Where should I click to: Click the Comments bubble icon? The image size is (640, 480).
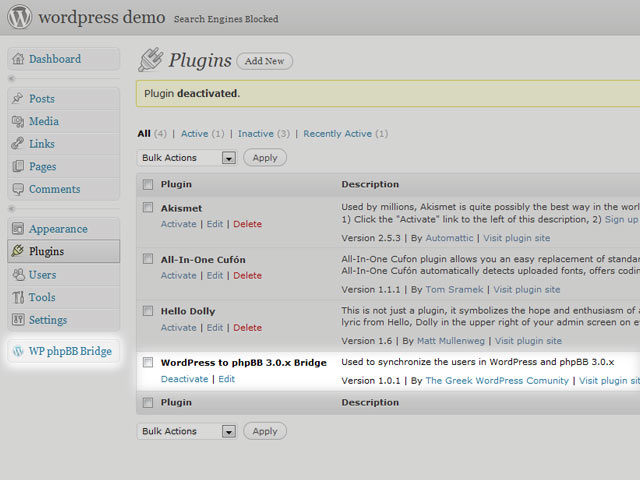point(18,189)
